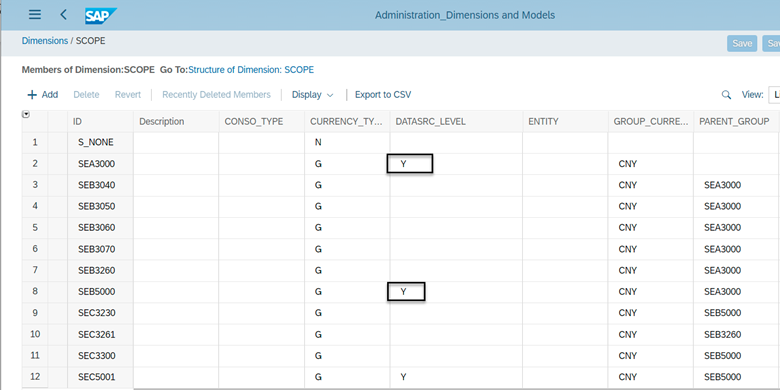Expand the Display dropdown
The width and height of the screenshot is (780, 390).
312,95
